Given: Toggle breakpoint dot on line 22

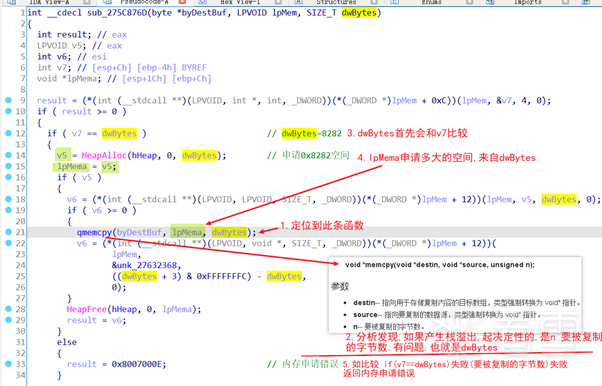Looking at the screenshot, I should pyautogui.click(x=8, y=243).
